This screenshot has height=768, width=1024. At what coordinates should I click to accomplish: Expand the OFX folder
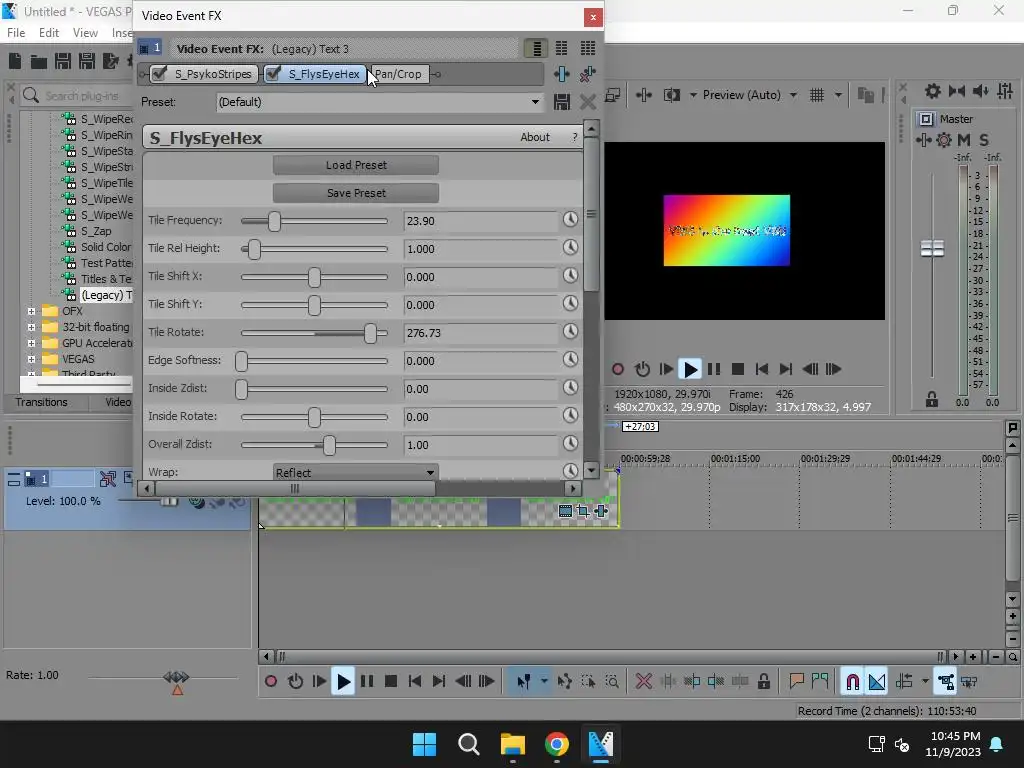tap(31, 311)
